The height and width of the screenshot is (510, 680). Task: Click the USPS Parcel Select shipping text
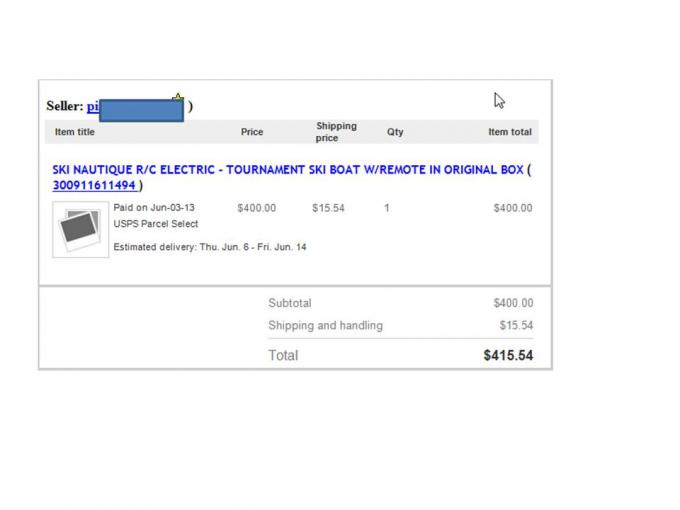(155, 224)
